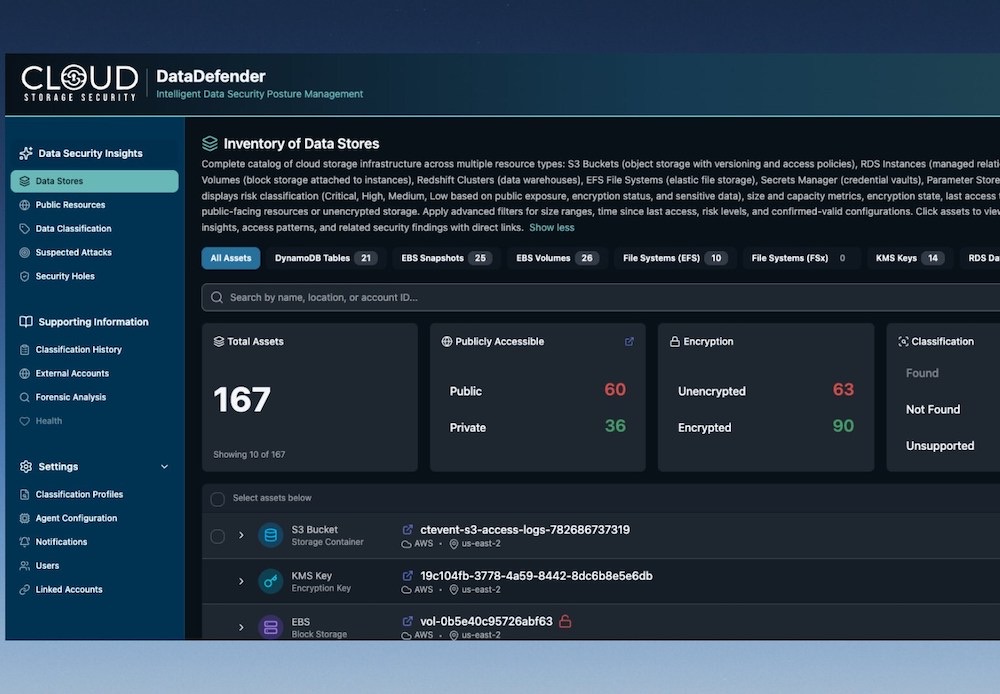The height and width of the screenshot is (694, 1000).
Task: Expand the EBS Block Storage row
Action: point(241,627)
